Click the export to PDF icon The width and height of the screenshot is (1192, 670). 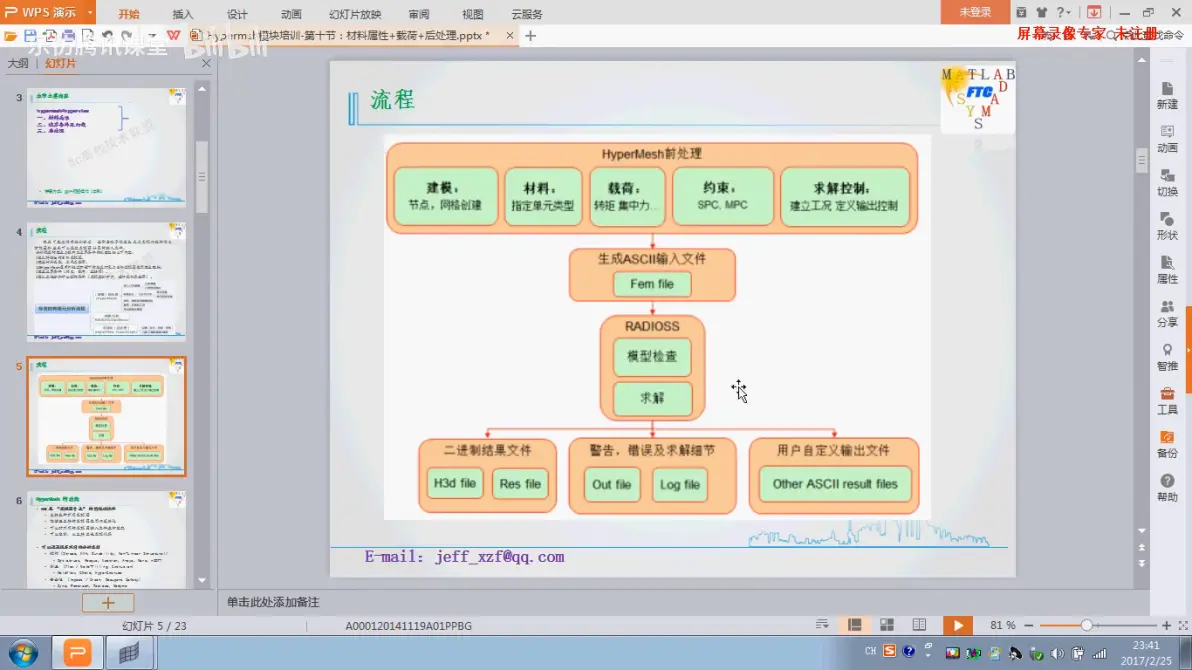pyautogui.click(x=49, y=36)
